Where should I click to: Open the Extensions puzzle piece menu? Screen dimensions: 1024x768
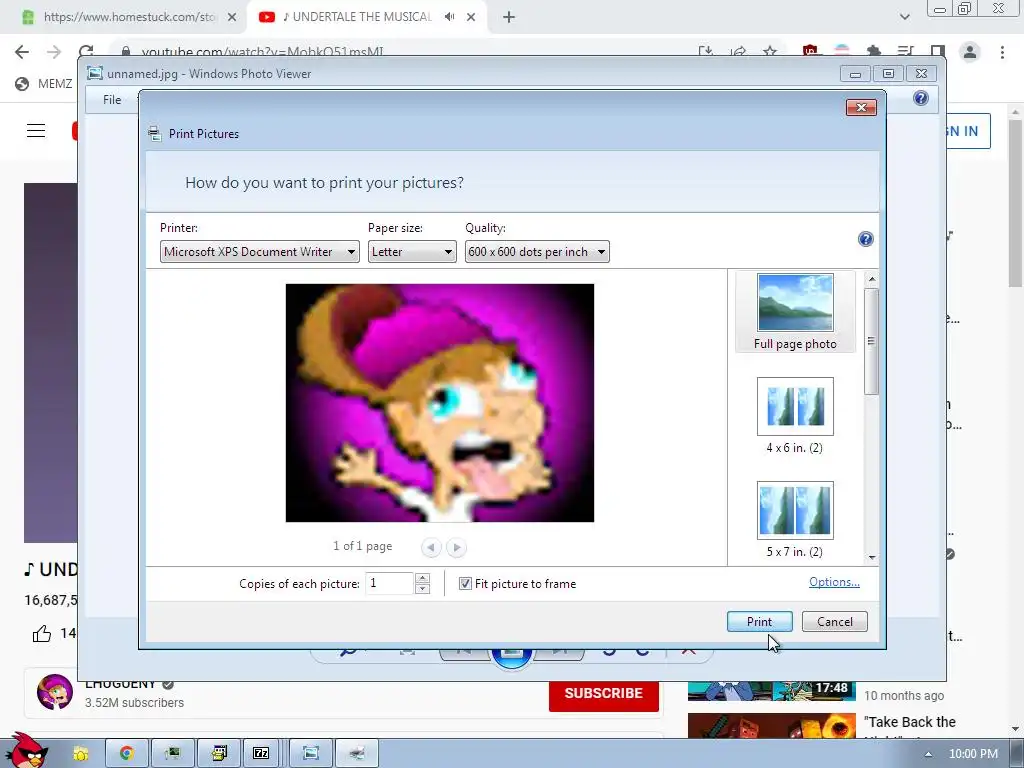point(874,50)
